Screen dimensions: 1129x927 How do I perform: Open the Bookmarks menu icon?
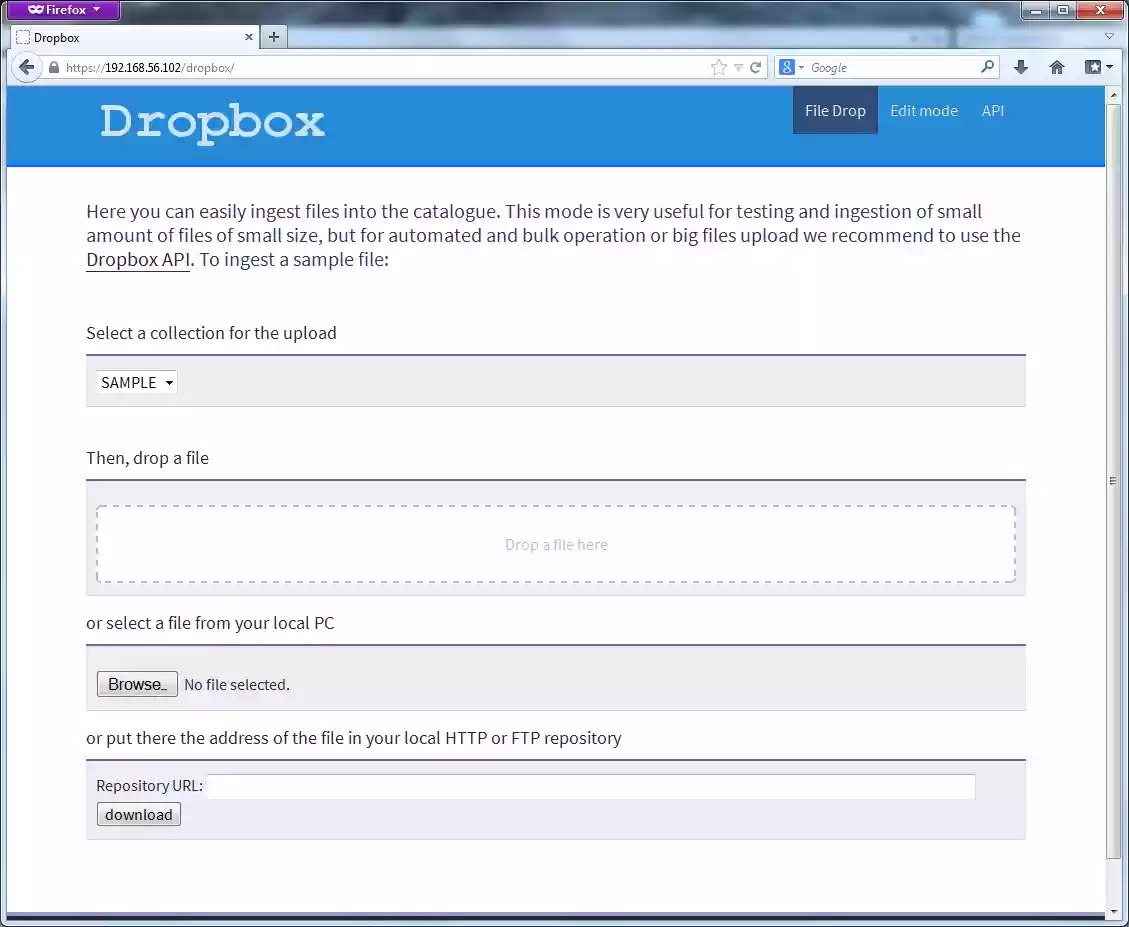pyautogui.click(x=1094, y=67)
